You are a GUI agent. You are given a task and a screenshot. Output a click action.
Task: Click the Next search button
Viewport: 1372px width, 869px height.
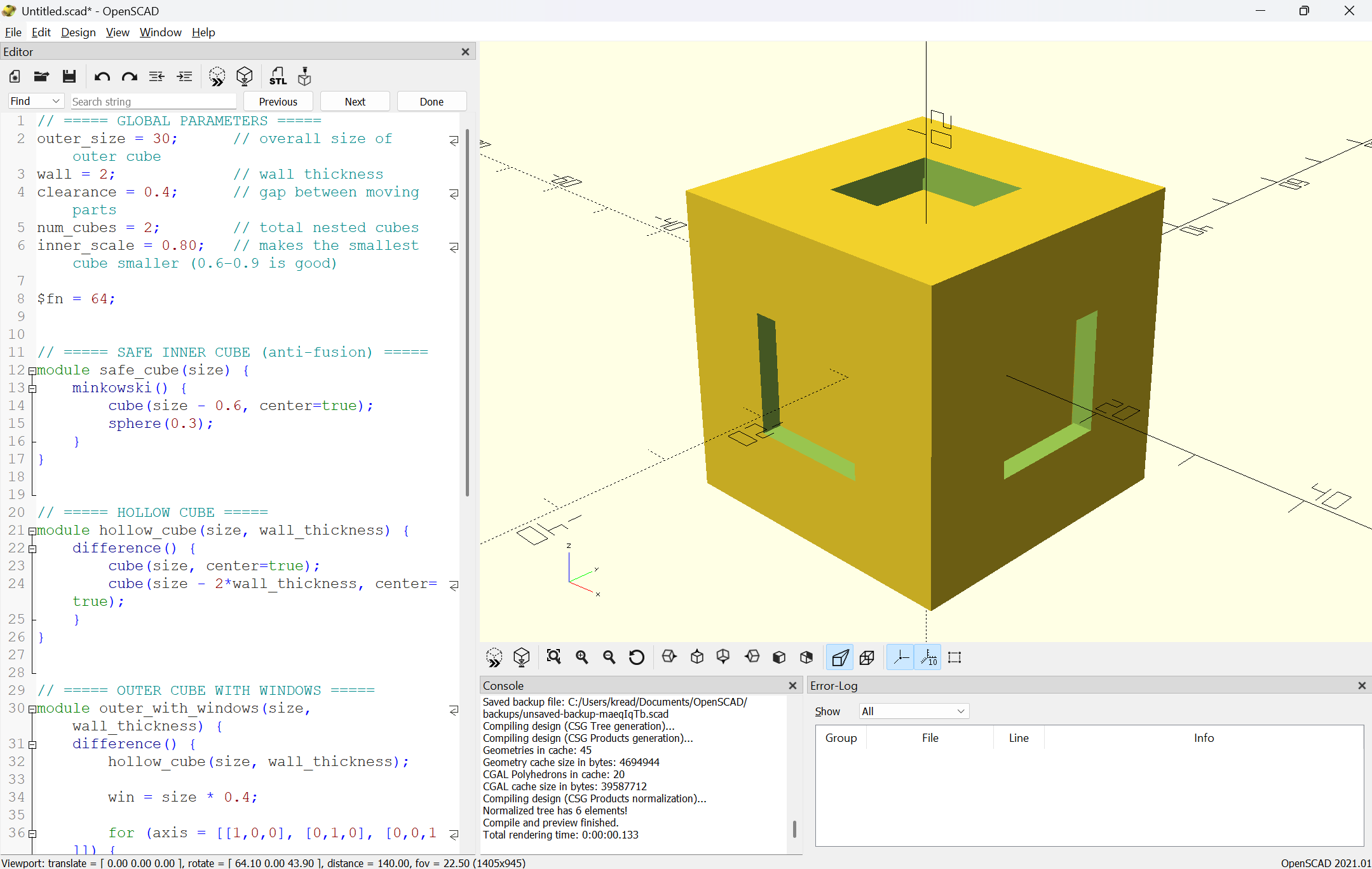point(355,101)
